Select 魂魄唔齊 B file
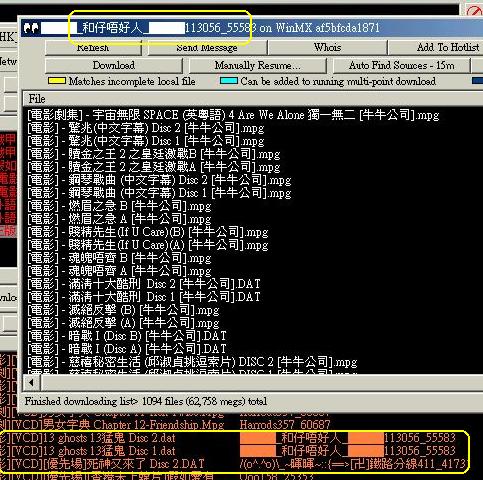This screenshot has width=483, height=480. (119, 258)
